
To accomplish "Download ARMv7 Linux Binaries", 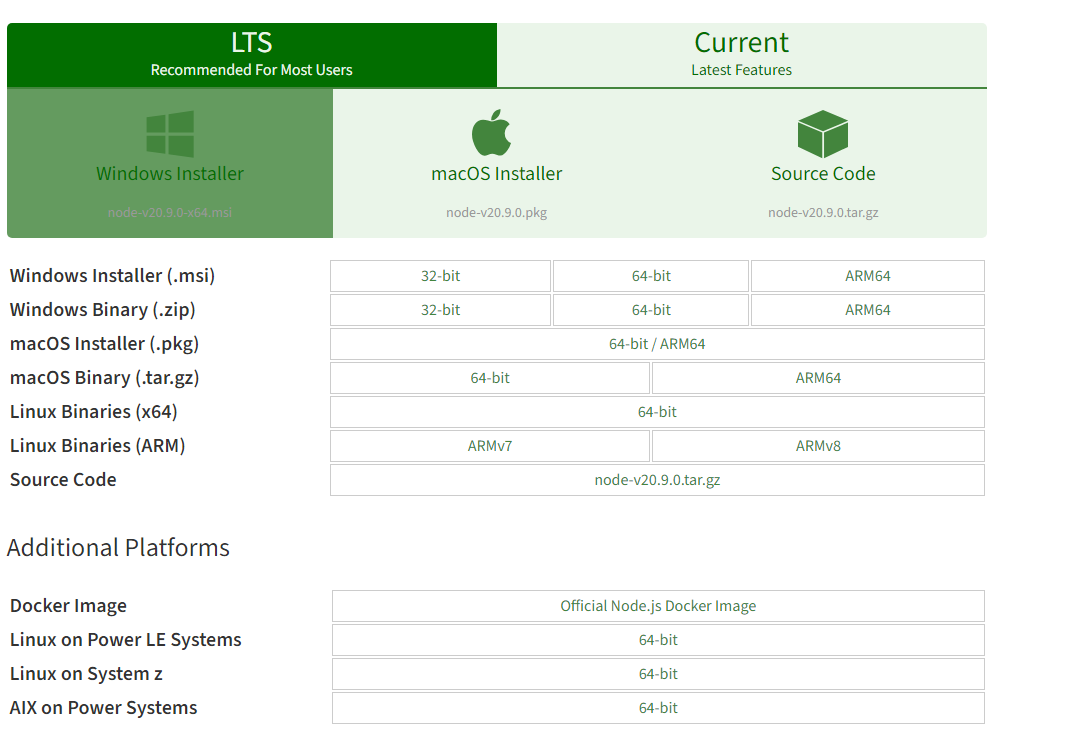I will pyautogui.click(x=490, y=446).
